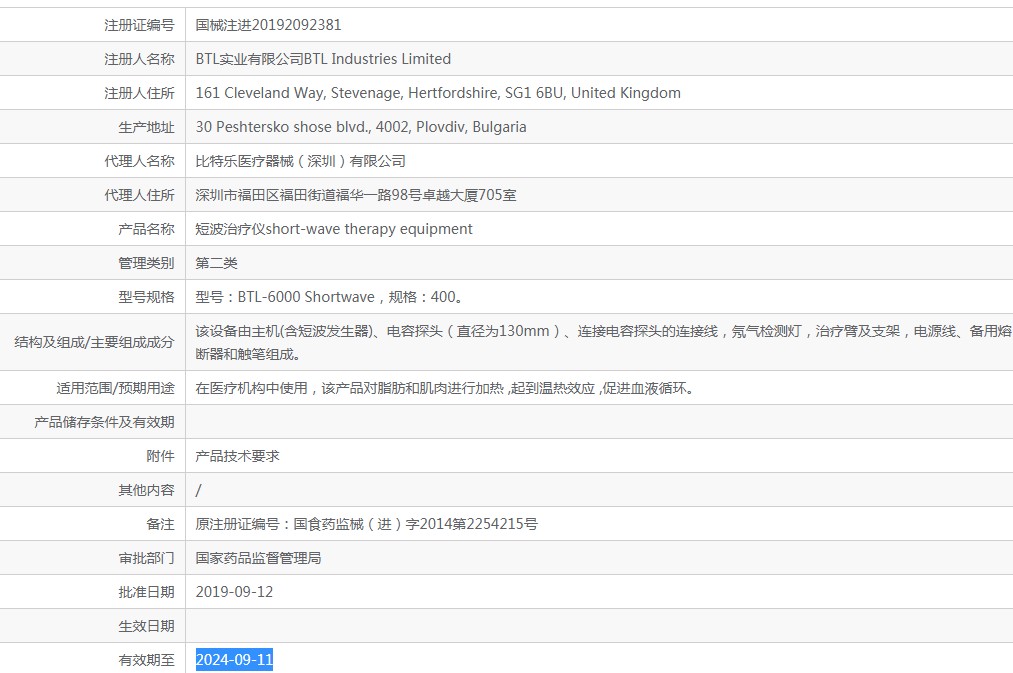
Task: Click approving department 国家药品监督管理局
Action: click(258, 558)
